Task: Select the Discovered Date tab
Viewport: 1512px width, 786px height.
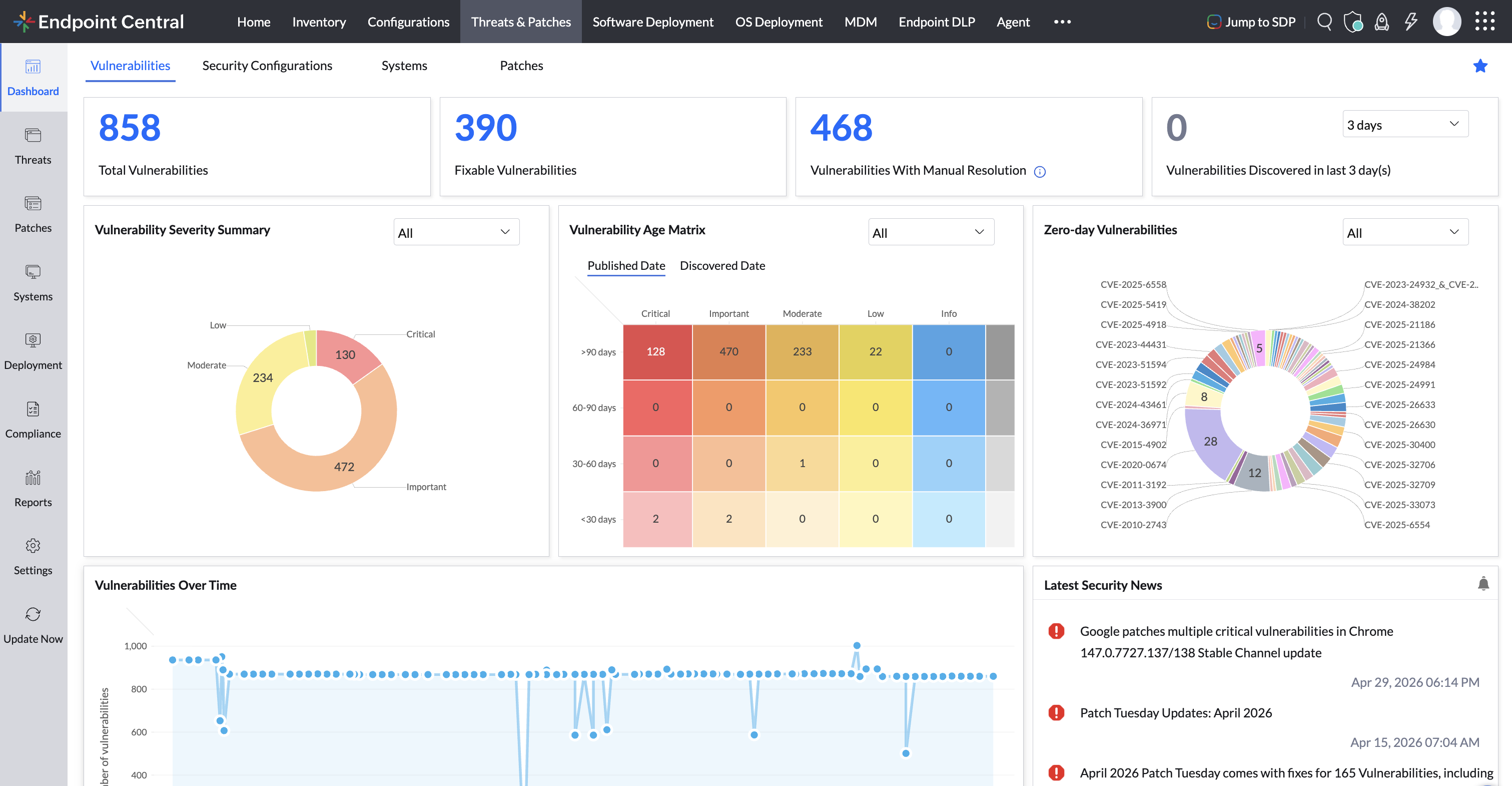Action: click(x=722, y=265)
